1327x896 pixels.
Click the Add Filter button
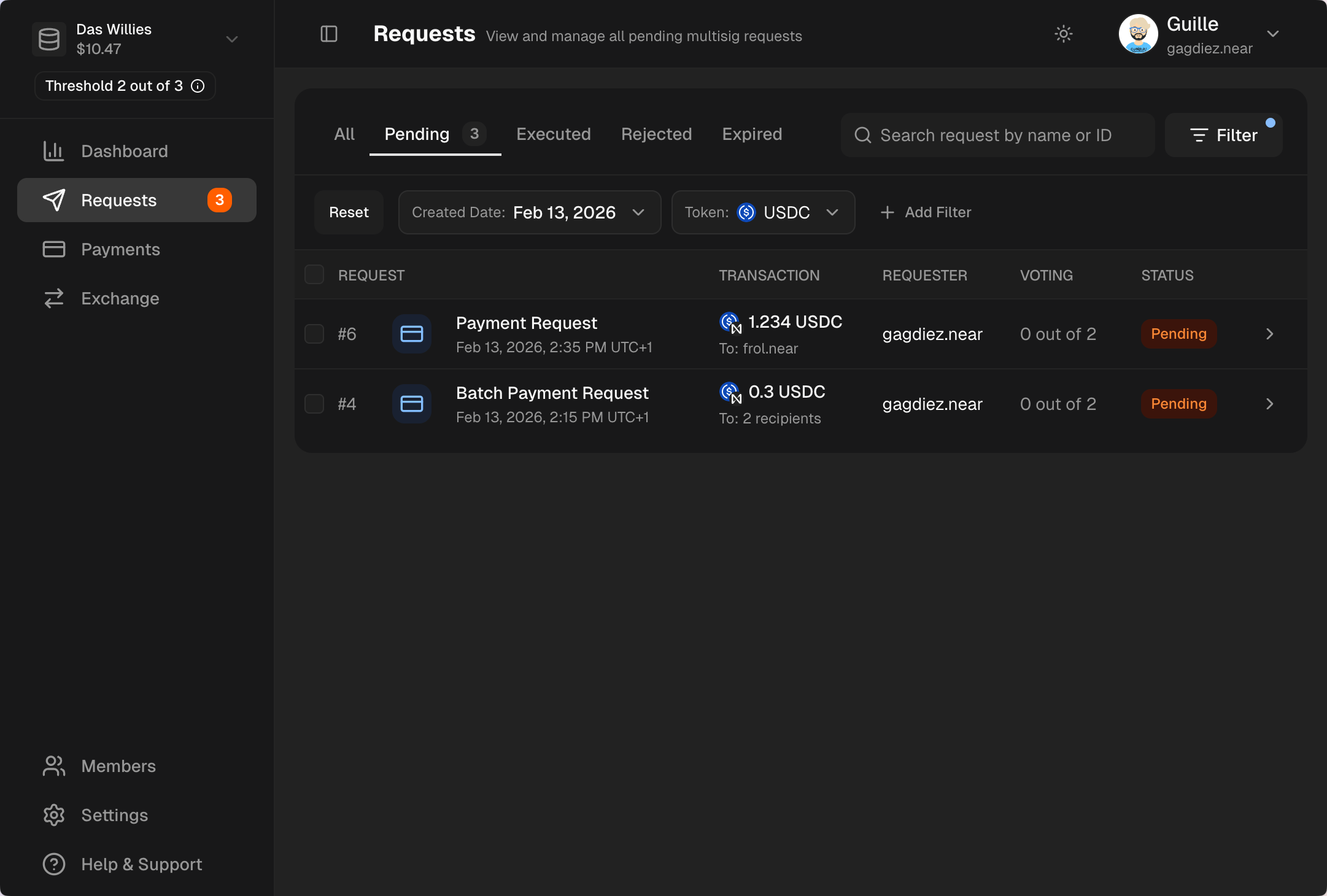(x=926, y=212)
